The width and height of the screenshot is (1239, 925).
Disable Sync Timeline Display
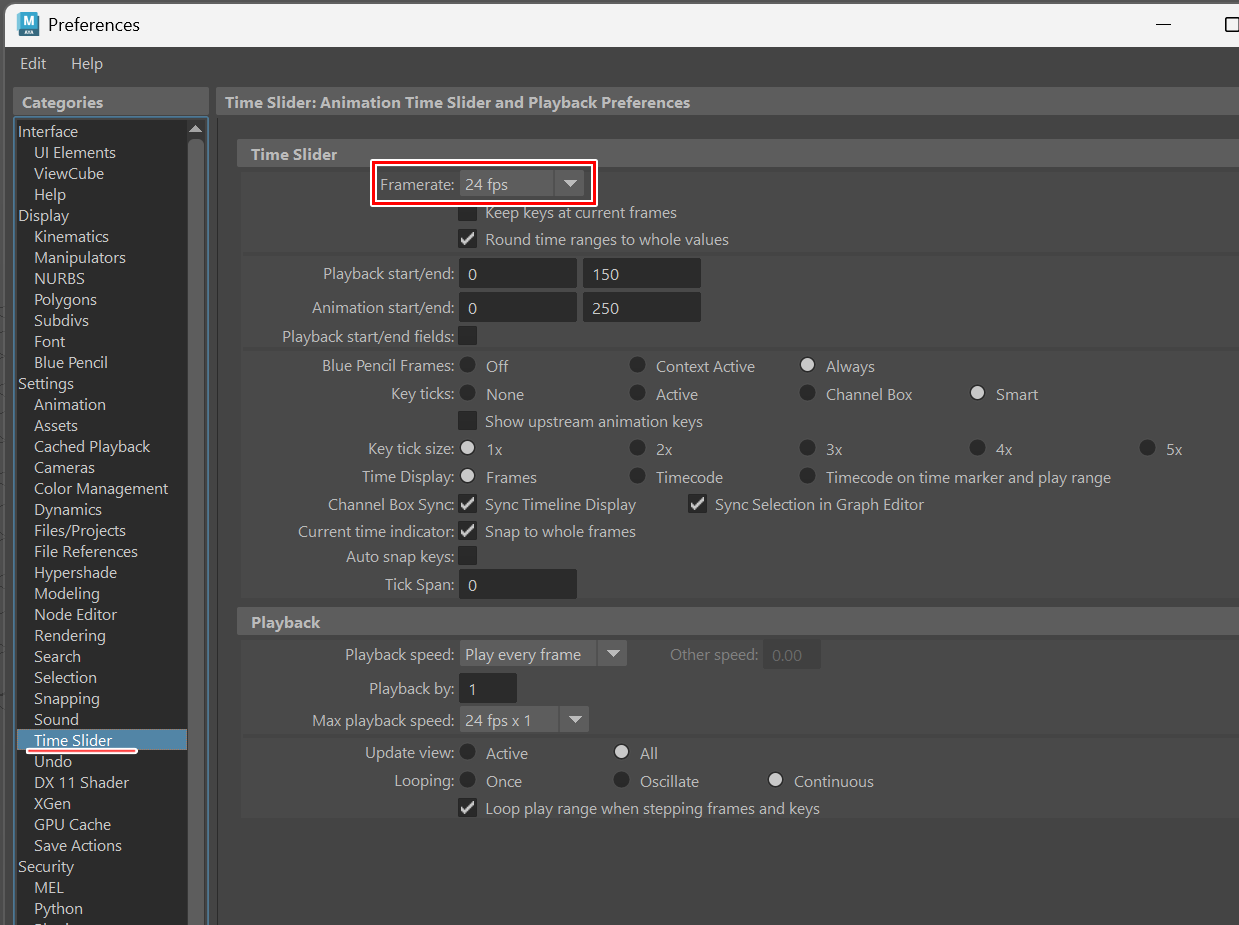pos(467,504)
